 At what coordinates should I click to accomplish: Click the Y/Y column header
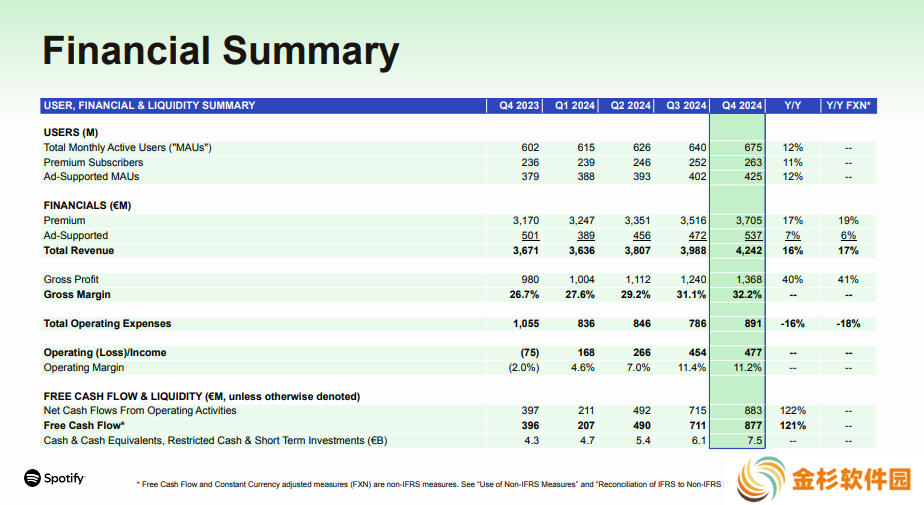(x=793, y=105)
